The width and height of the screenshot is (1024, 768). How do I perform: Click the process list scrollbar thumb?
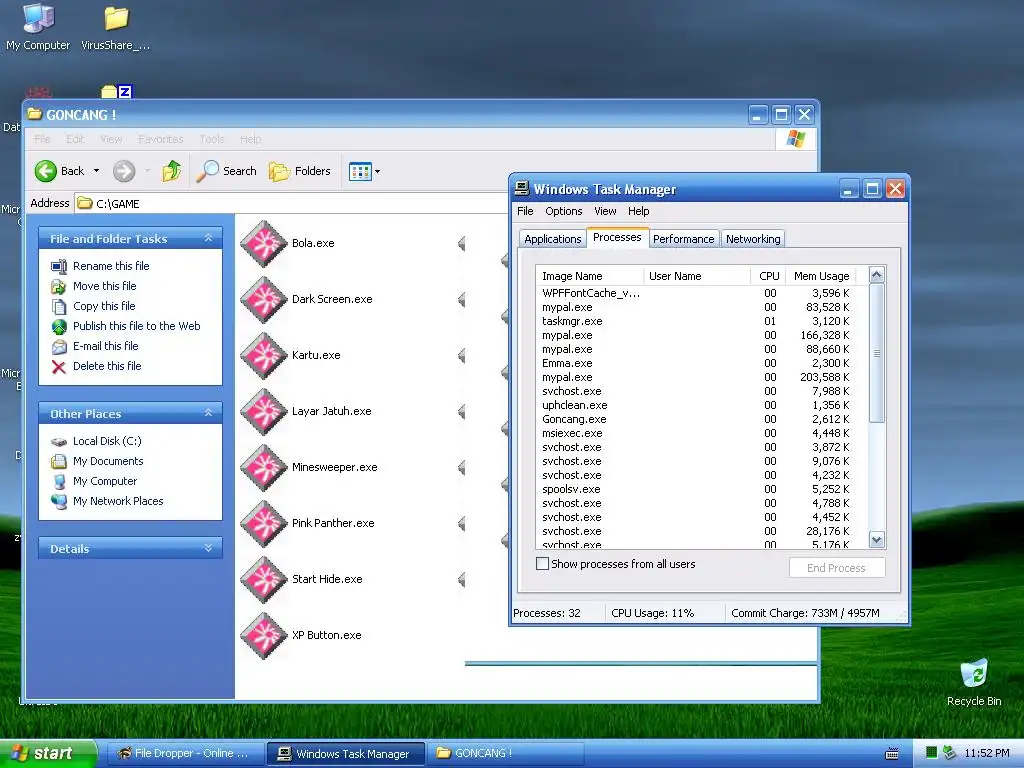click(x=876, y=353)
